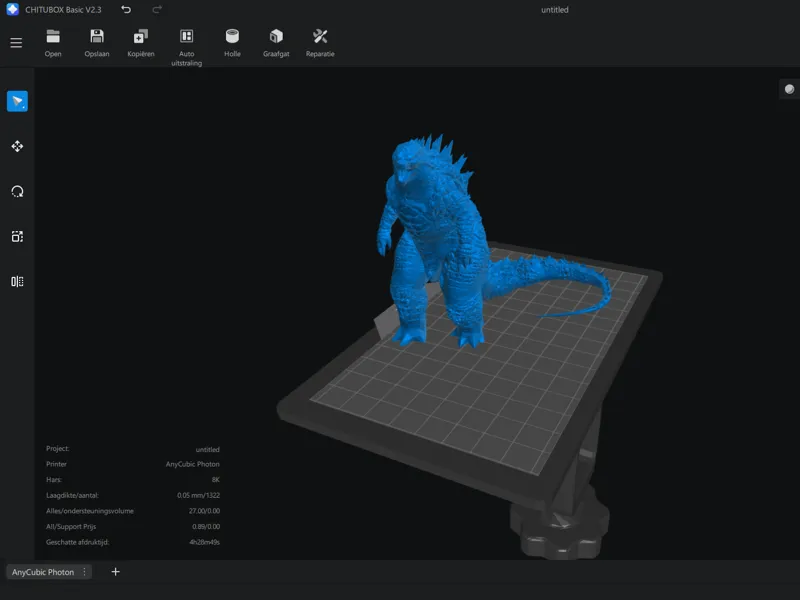Choose the Mirror tool in sidebar

point(17,282)
